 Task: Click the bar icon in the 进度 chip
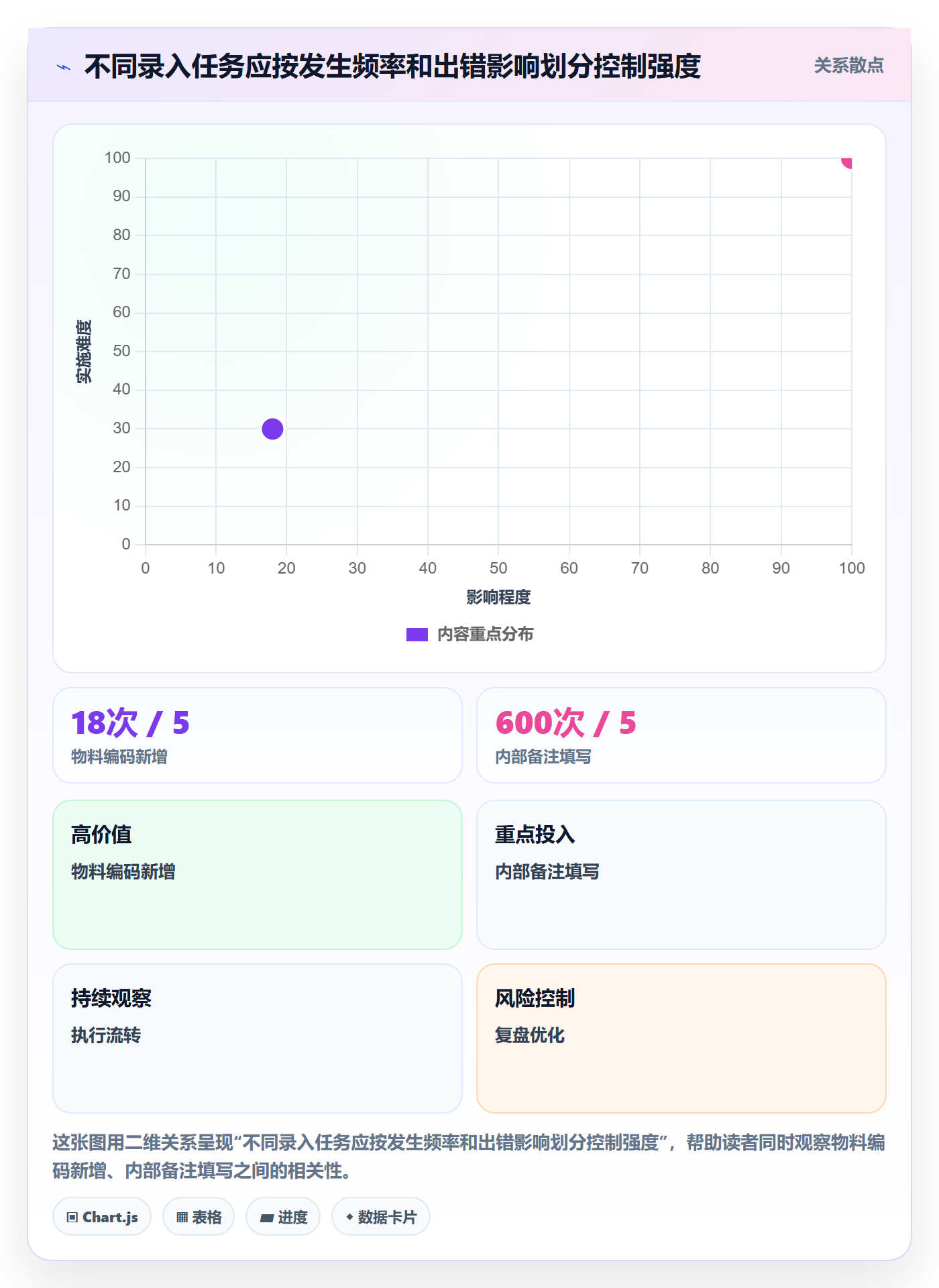[267, 1218]
